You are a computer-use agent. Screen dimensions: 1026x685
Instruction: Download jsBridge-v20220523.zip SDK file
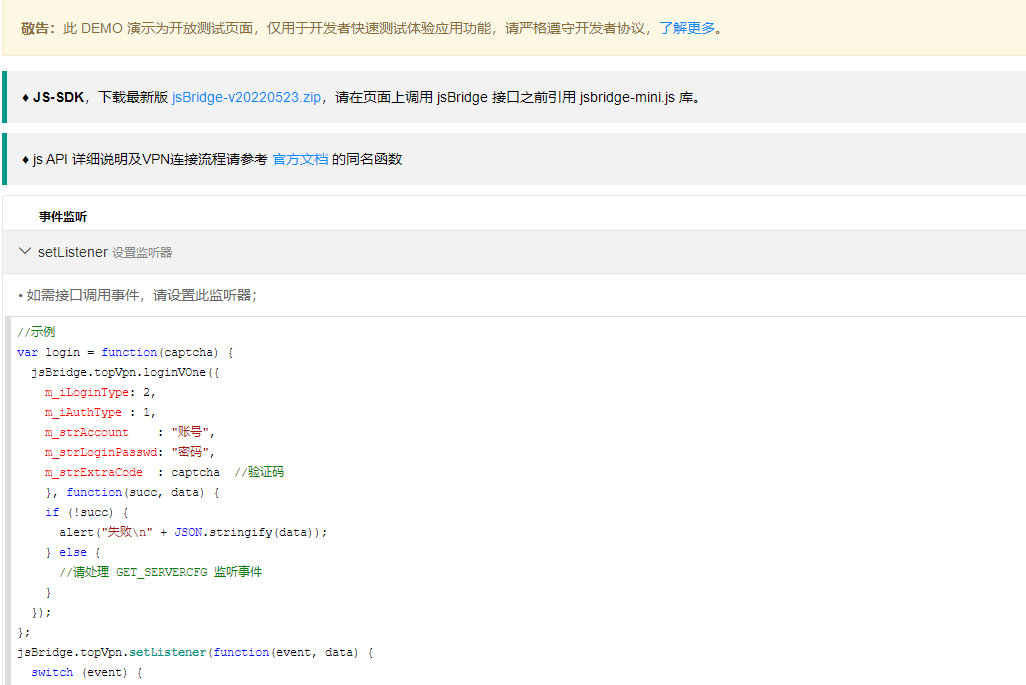tap(246, 97)
